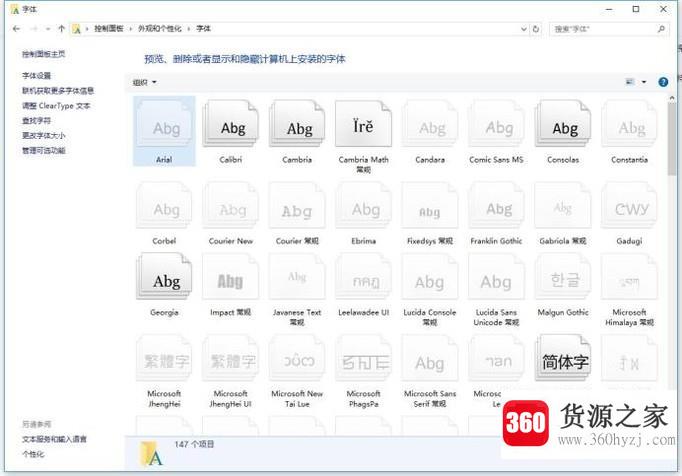Screen dimensions: 682x476
Task: Open 控制面板主页 link
Action: coord(43,54)
